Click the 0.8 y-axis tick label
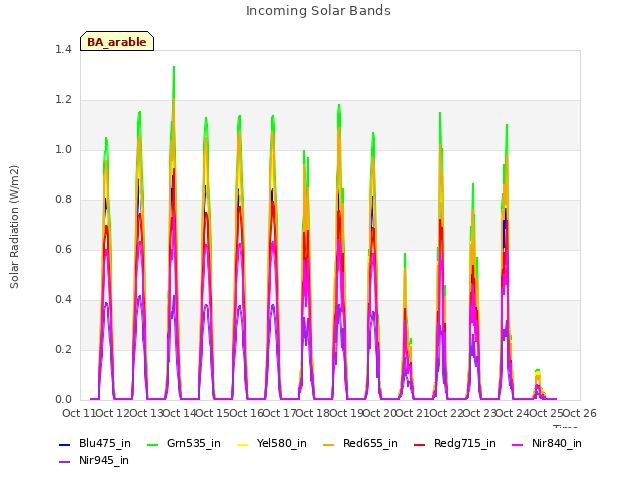Image resolution: width=640 pixels, height=480 pixels. click(x=63, y=200)
